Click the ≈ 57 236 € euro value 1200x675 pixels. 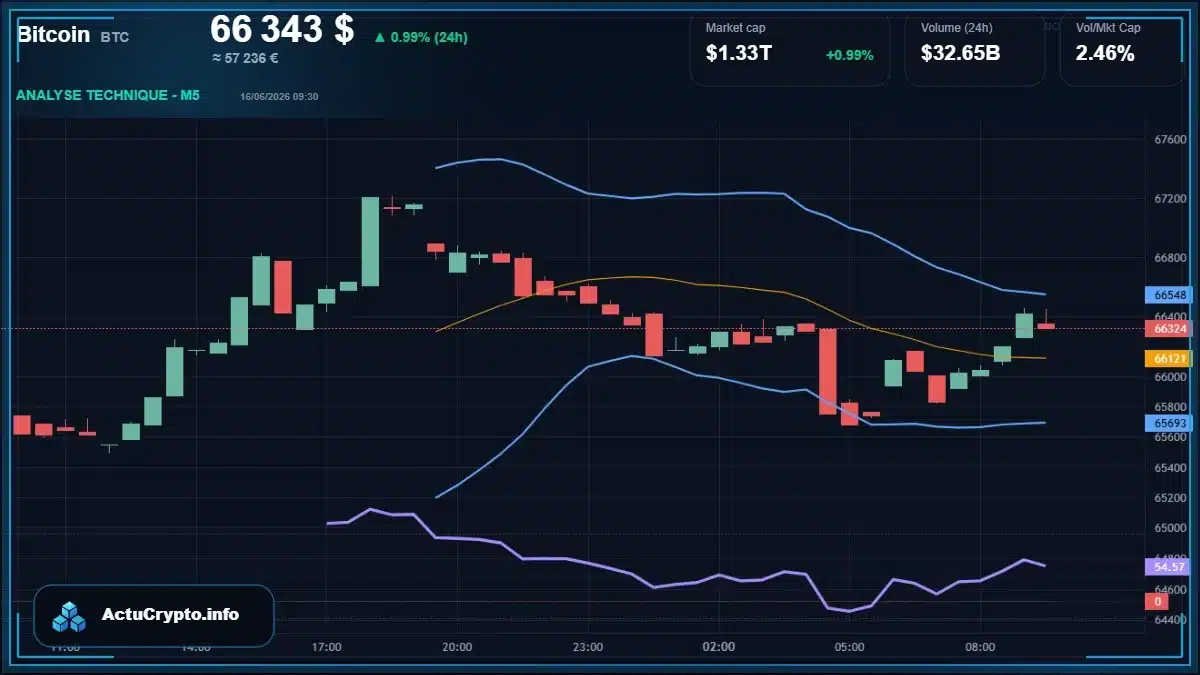245,58
